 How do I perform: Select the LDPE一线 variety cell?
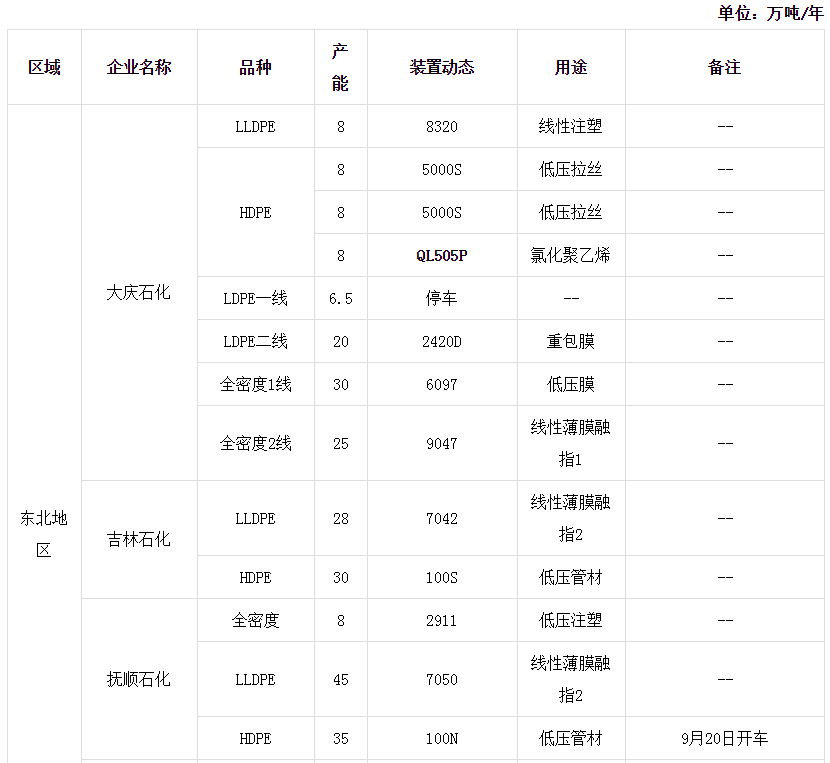tap(256, 298)
